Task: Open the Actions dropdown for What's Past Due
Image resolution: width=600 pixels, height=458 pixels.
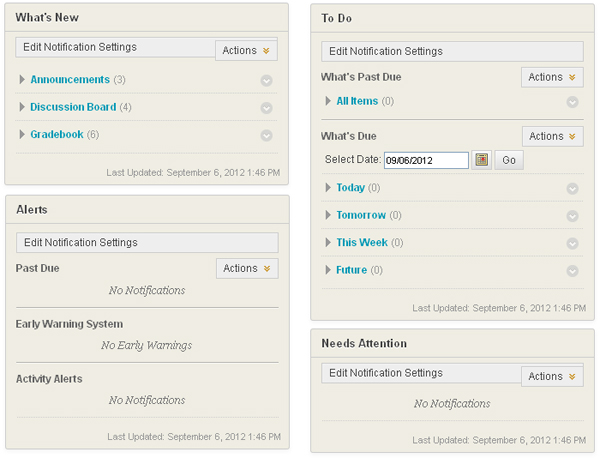Action: tap(552, 77)
